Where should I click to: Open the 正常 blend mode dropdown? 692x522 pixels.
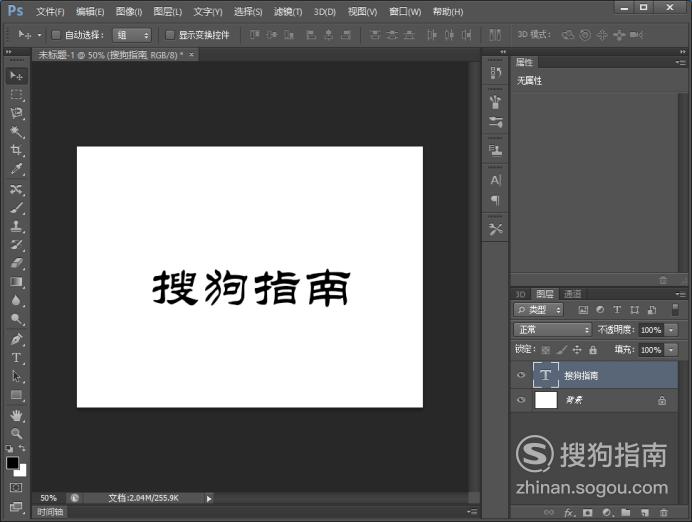552,330
